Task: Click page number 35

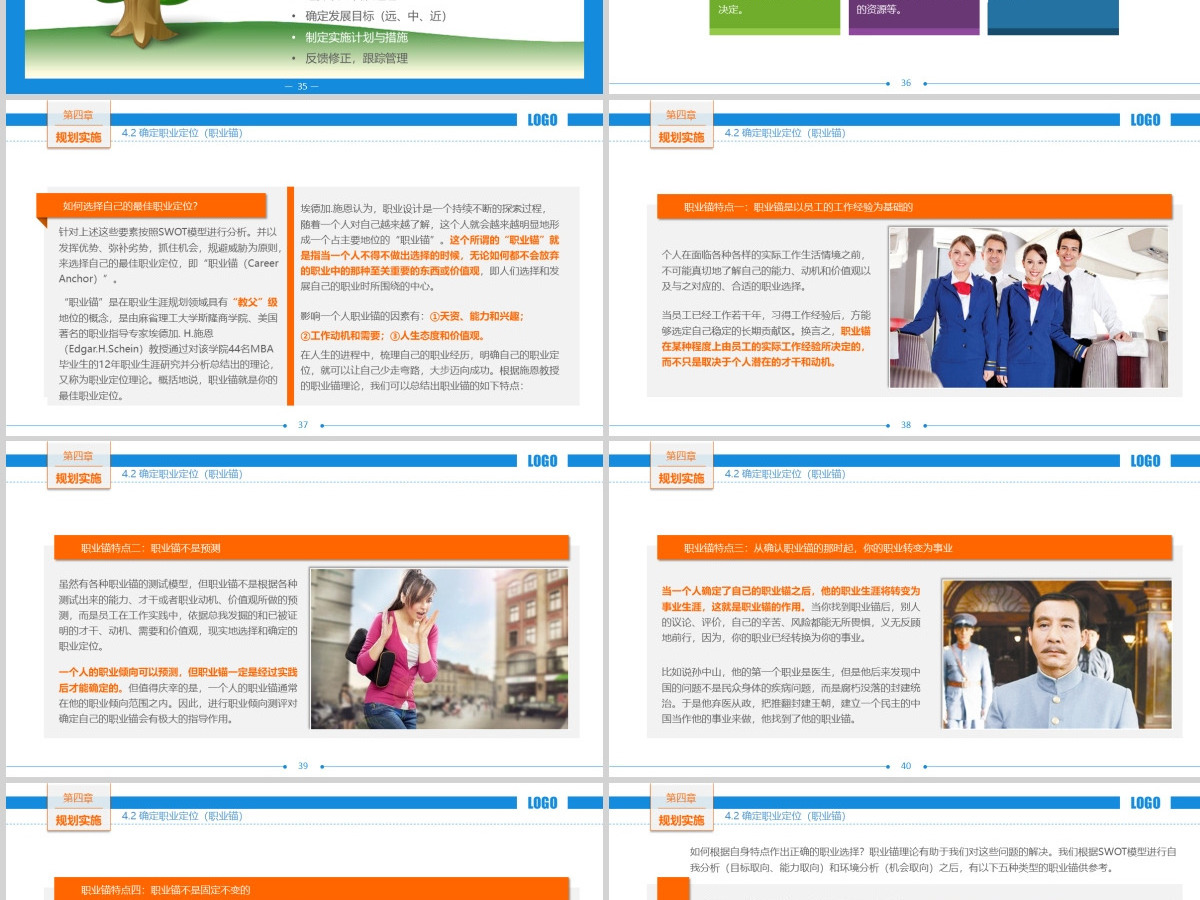Action: pyautogui.click(x=302, y=86)
